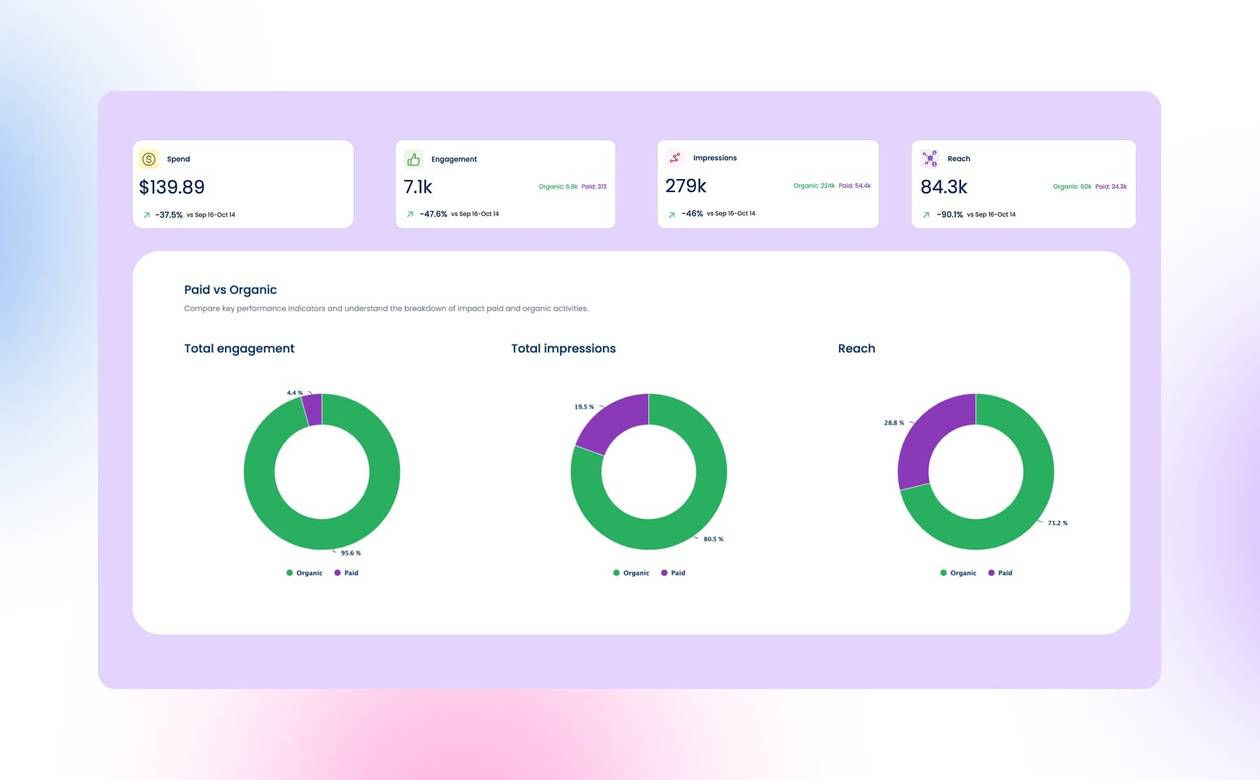Click the 80.5 % label on impressions chart

coord(713,539)
